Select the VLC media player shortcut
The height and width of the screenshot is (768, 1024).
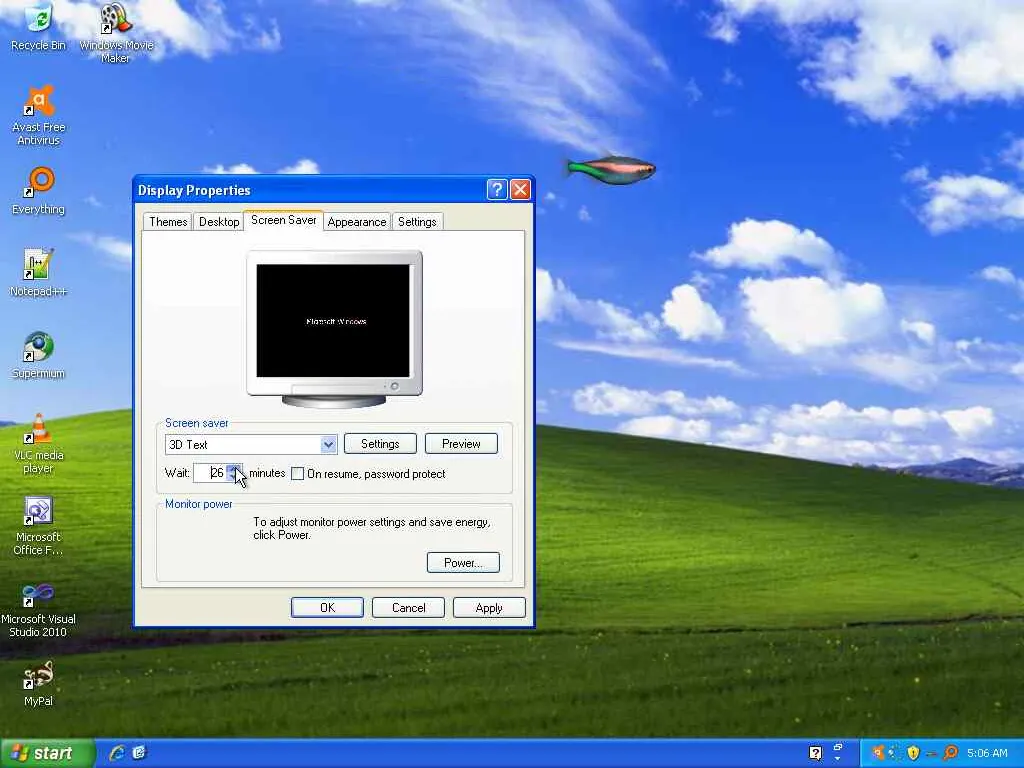(39, 443)
